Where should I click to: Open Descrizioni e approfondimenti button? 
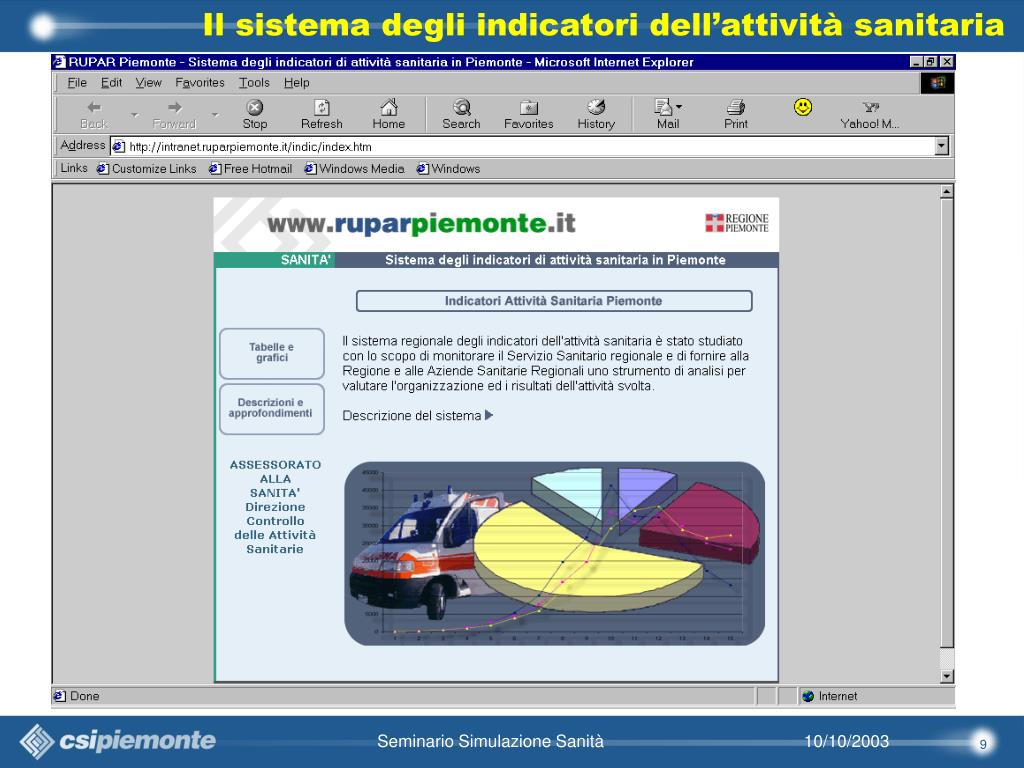pos(272,408)
